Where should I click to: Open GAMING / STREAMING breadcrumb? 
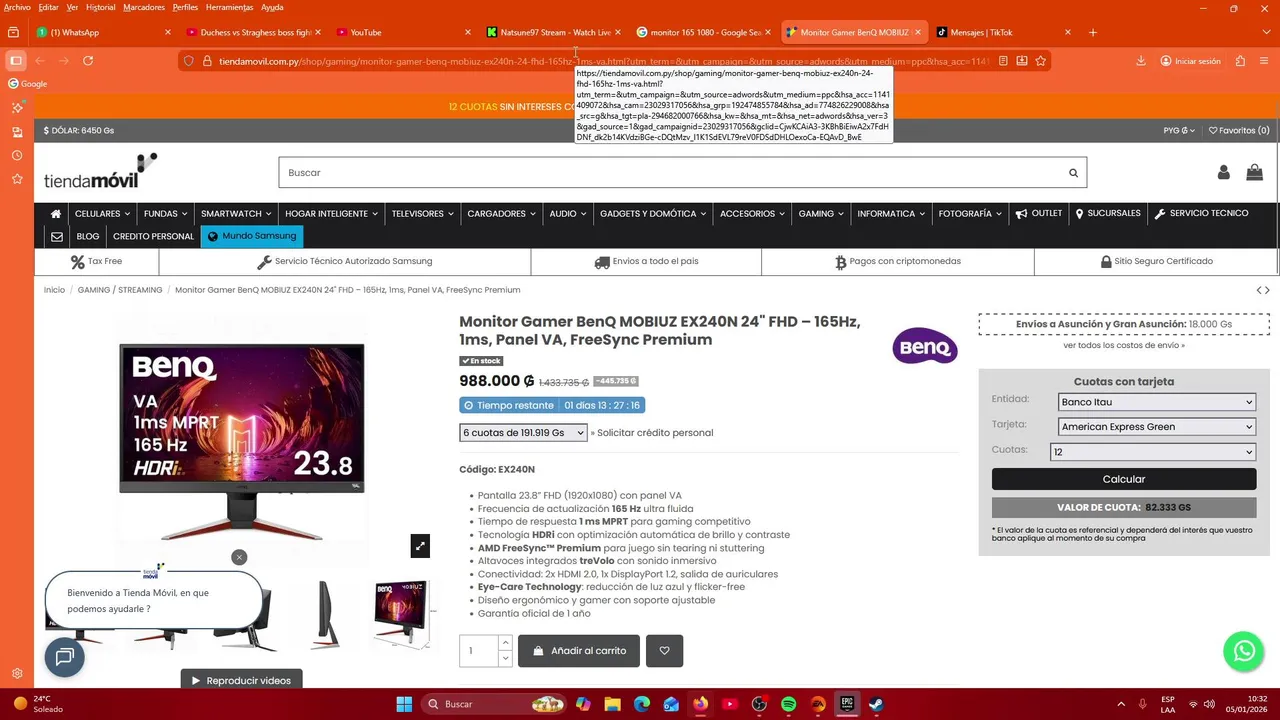(120, 290)
